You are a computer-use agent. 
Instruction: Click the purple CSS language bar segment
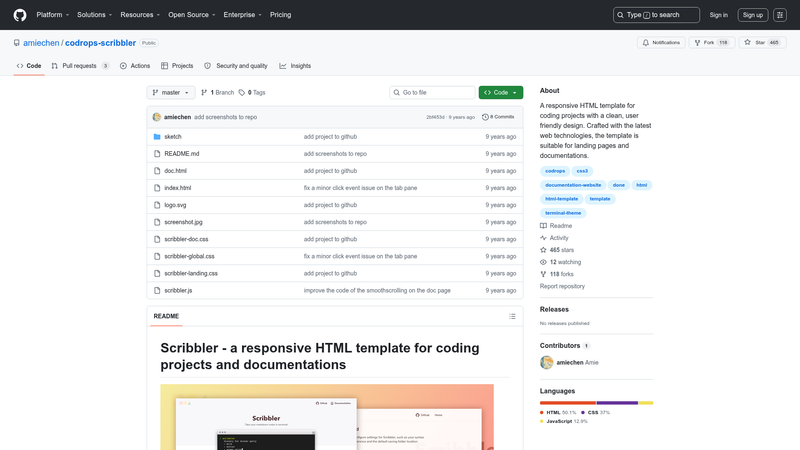[x=617, y=403]
